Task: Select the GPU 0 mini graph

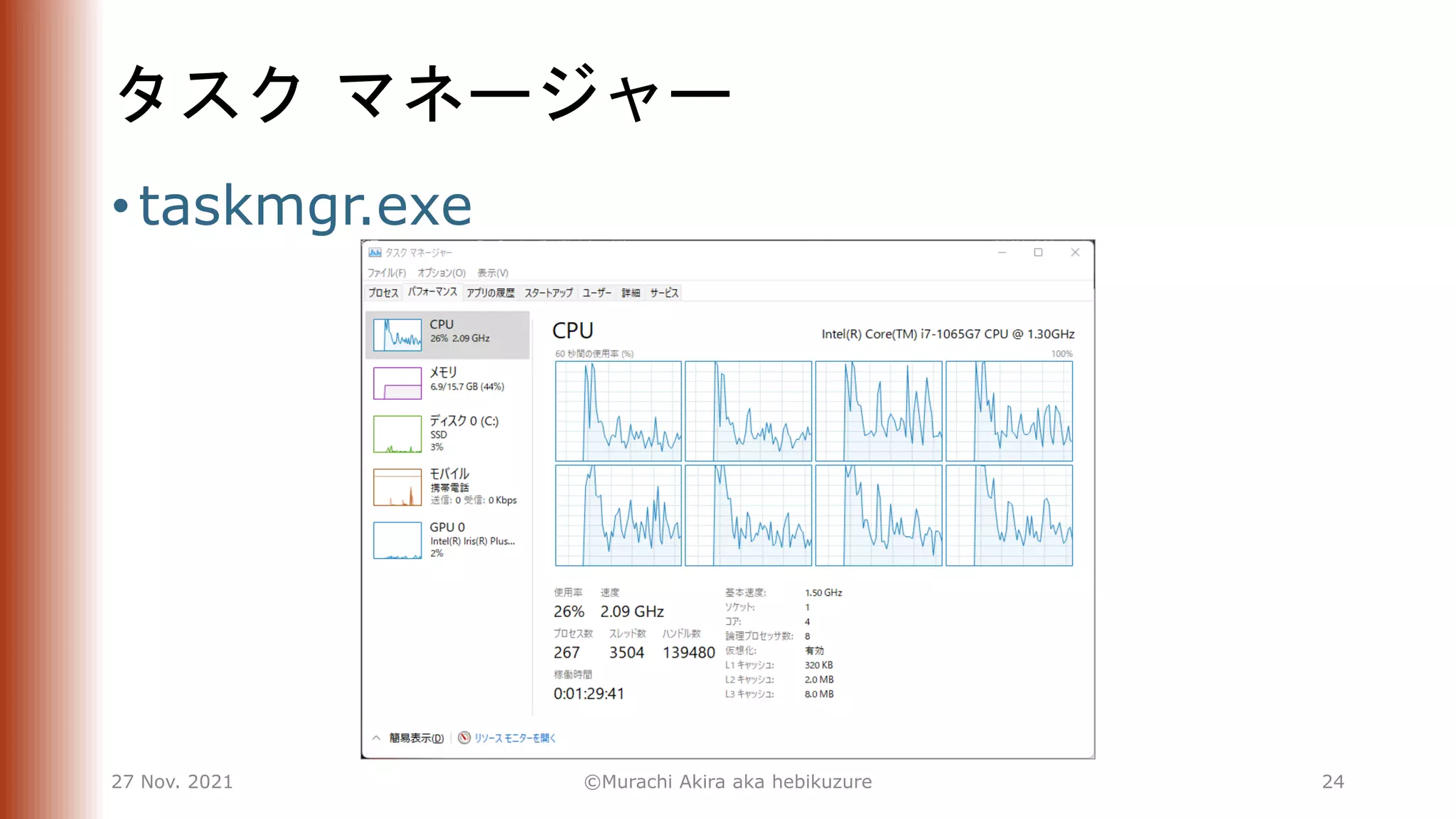Action: click(397, 540)
